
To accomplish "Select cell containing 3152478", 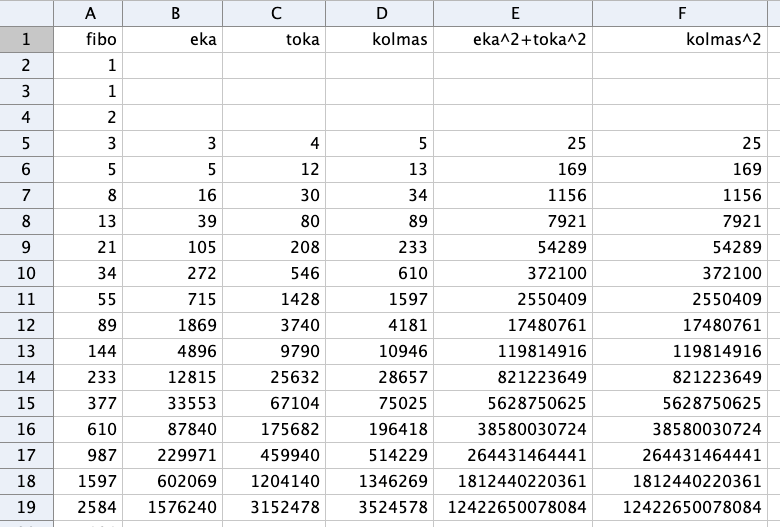I will click(x=275, y=508).
